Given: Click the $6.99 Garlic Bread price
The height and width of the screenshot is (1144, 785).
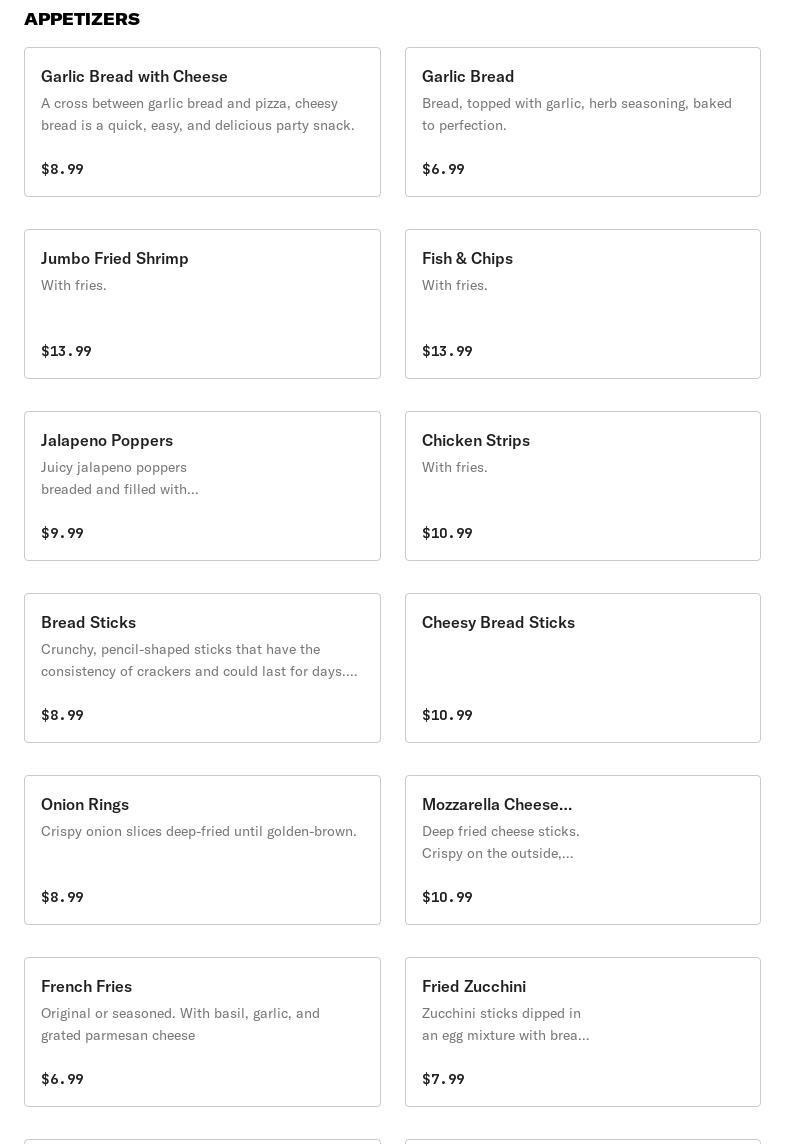Looking at the screenshot, I should pyautogui.click(x=443, y=169).
